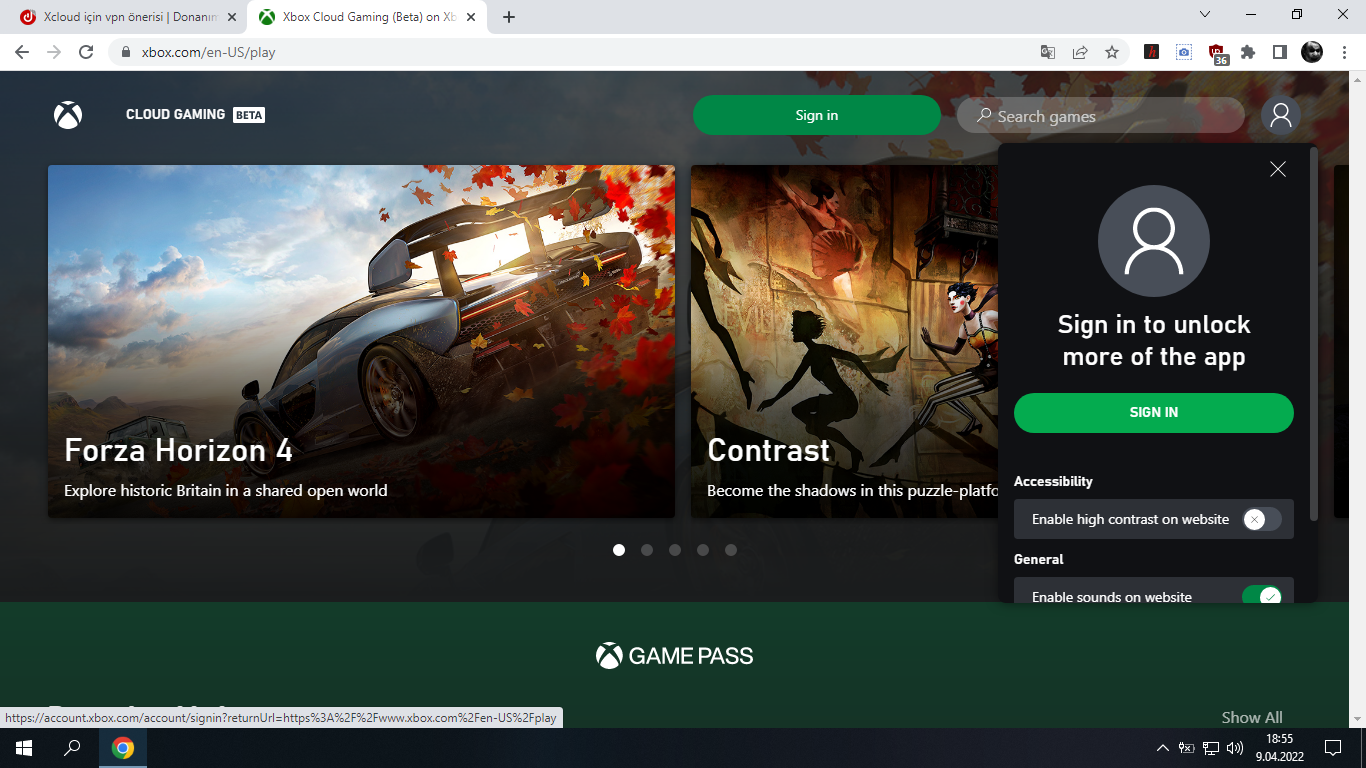The width and height of the screenshot is (1366, 768).
Task: Close the Xcloud için vpn önerisi tab
Action: tap(232, 17)
